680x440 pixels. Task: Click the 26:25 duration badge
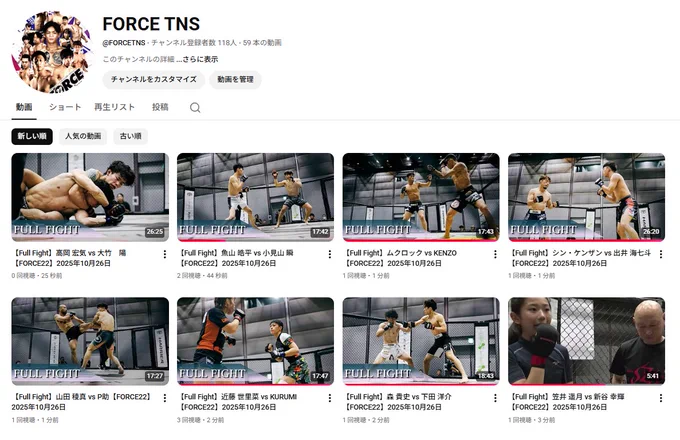[x=155, y=232]
